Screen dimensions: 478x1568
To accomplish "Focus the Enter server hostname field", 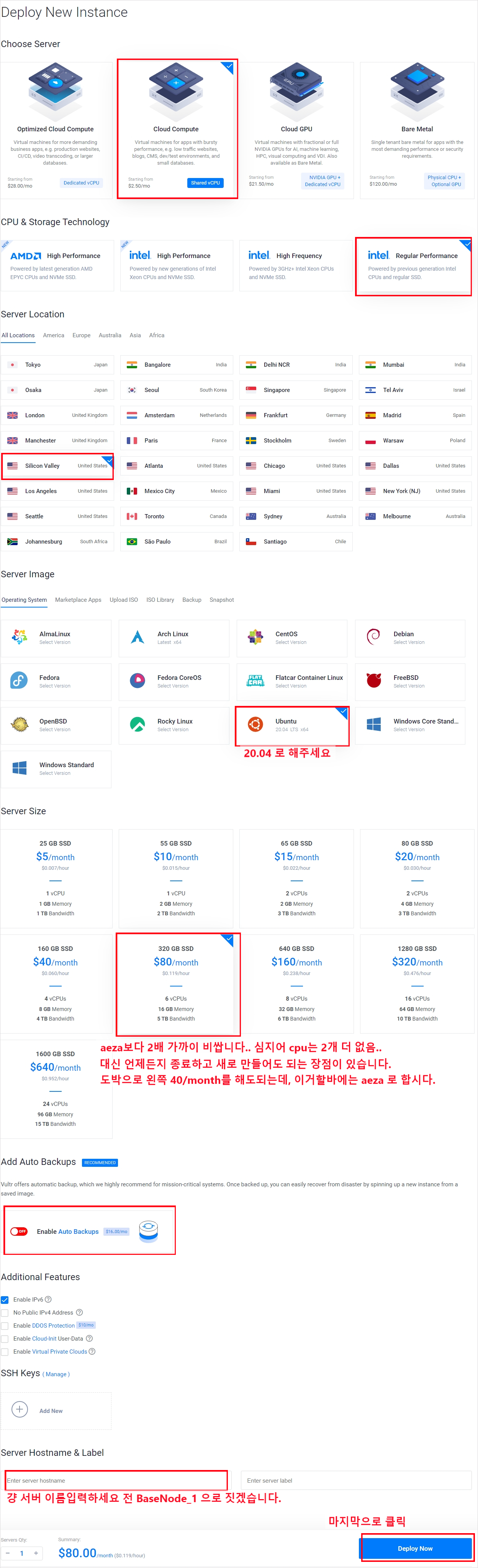I will (x=116, y=1480).
